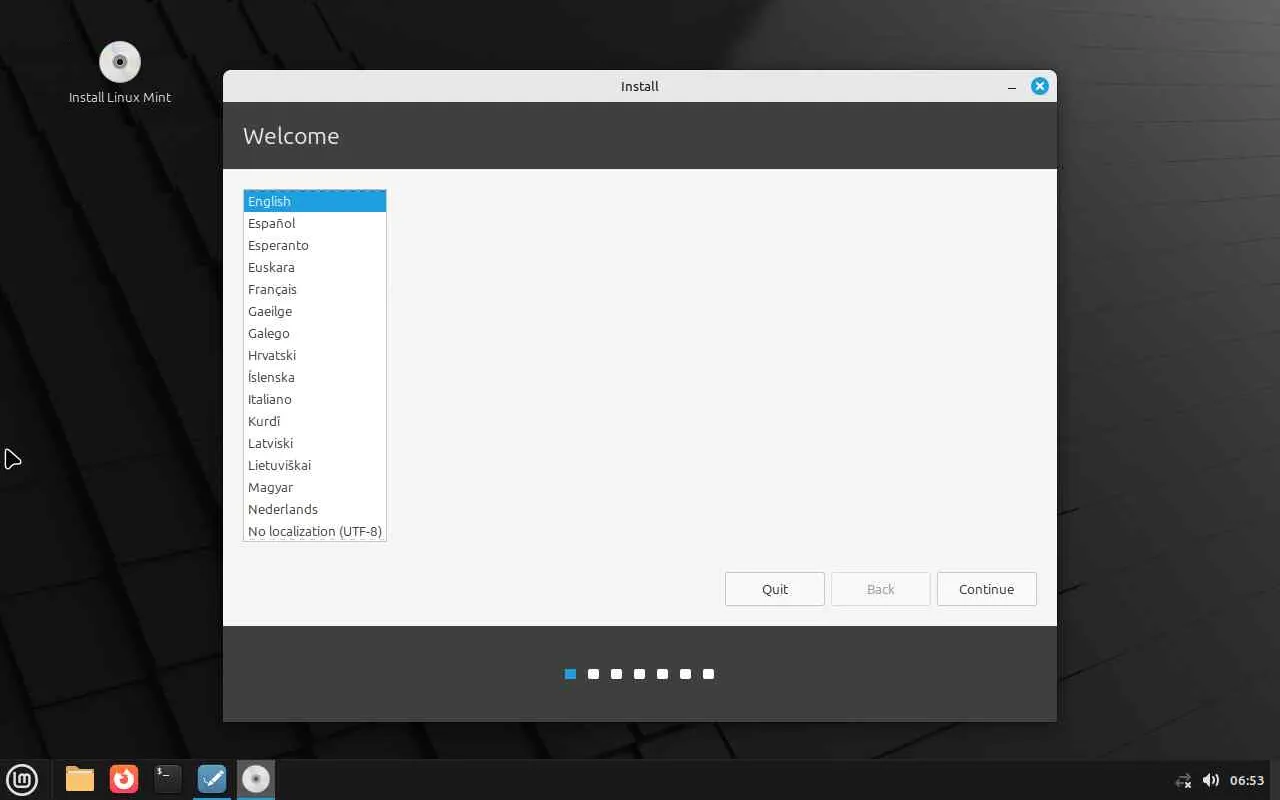1280x800 pixels.
Task: Open the blue pencil app in the taskbar
Action: point(212,779)
